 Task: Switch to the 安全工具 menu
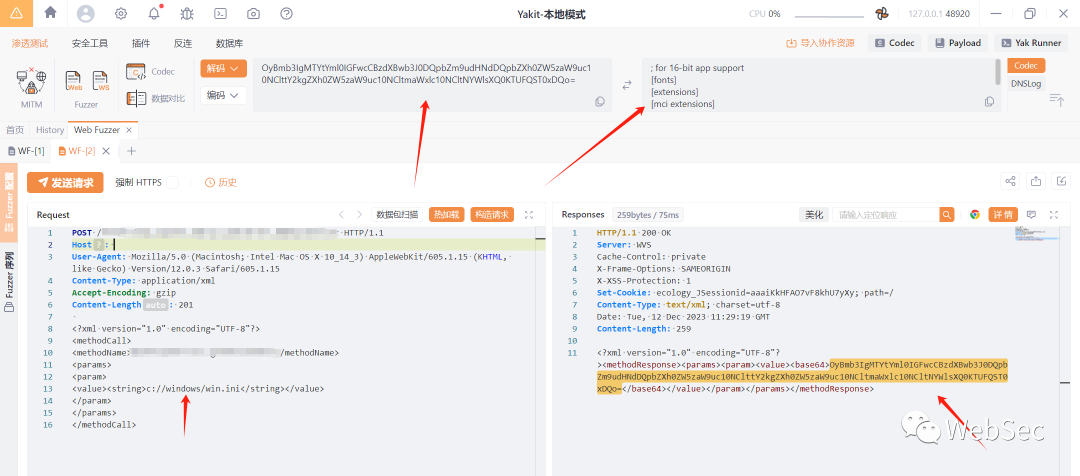pyautogui.click(x=90, y=43)
